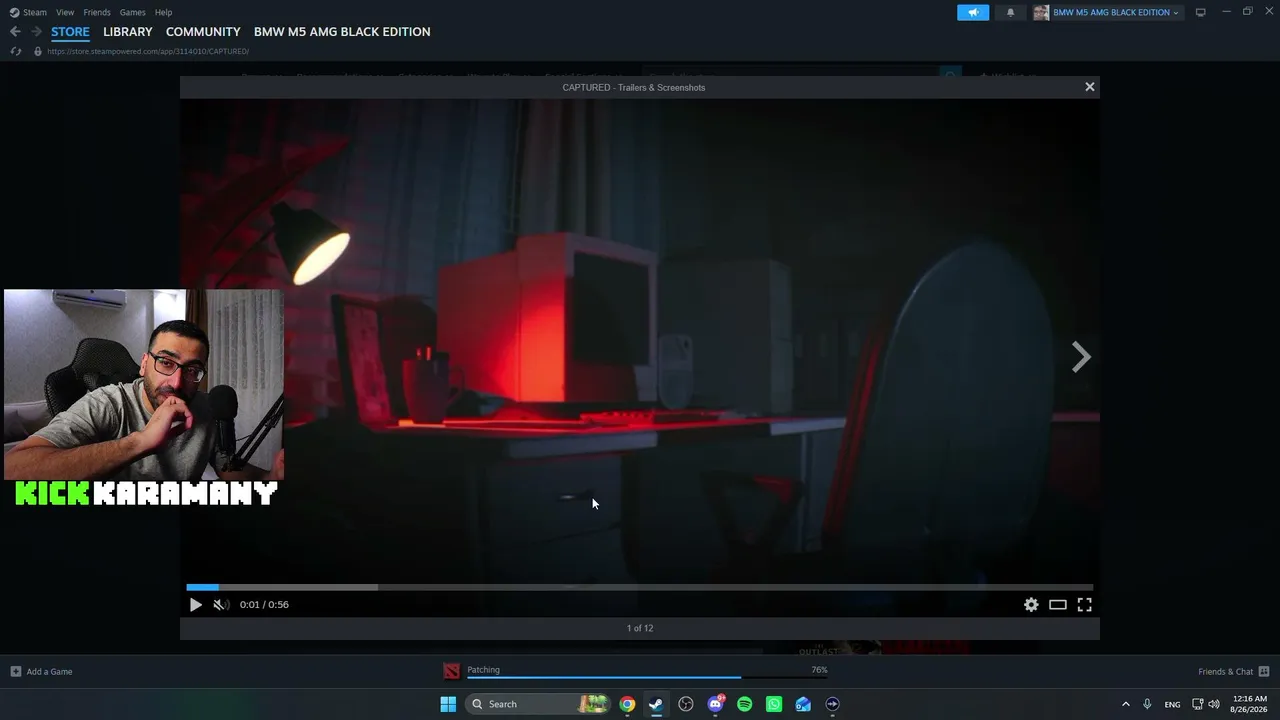
Task: Unmute the trailer audio
Action: pyautogui.click(x=221, y=605)
